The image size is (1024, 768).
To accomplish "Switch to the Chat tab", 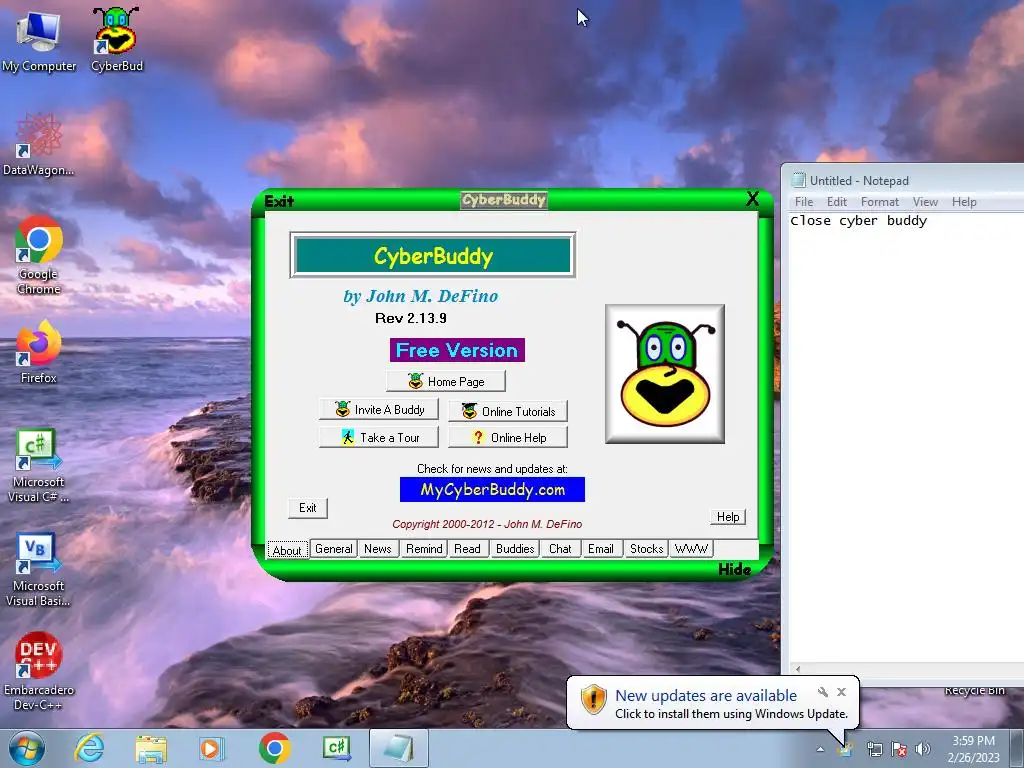I will click(x=560, y=549).
